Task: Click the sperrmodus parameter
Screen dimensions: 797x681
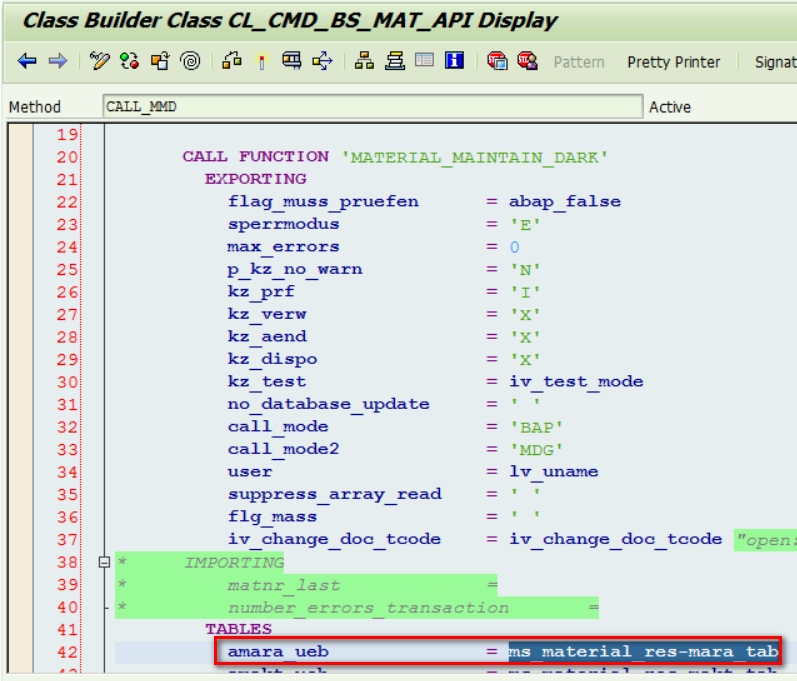Action: click(x=283, y=224)
